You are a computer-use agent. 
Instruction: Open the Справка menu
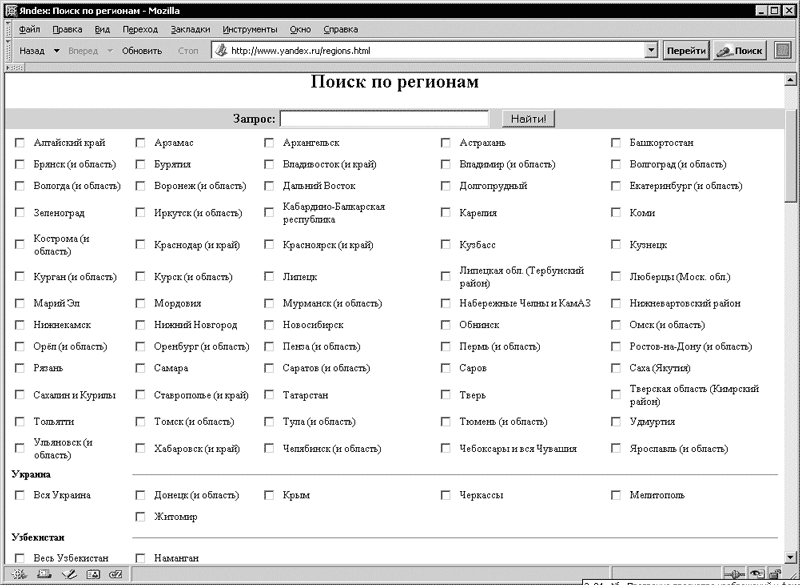click(341, 29)
